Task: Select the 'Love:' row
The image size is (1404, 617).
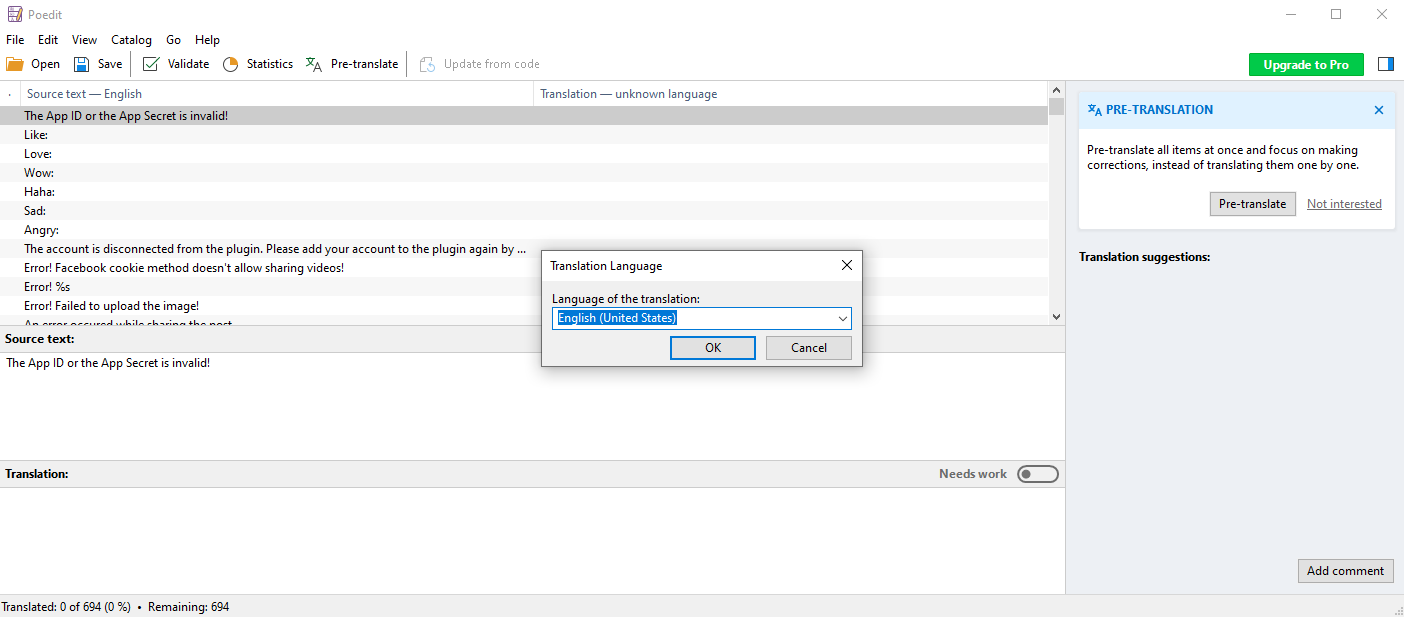Action: pyautogui.click(x=524, y=154)
